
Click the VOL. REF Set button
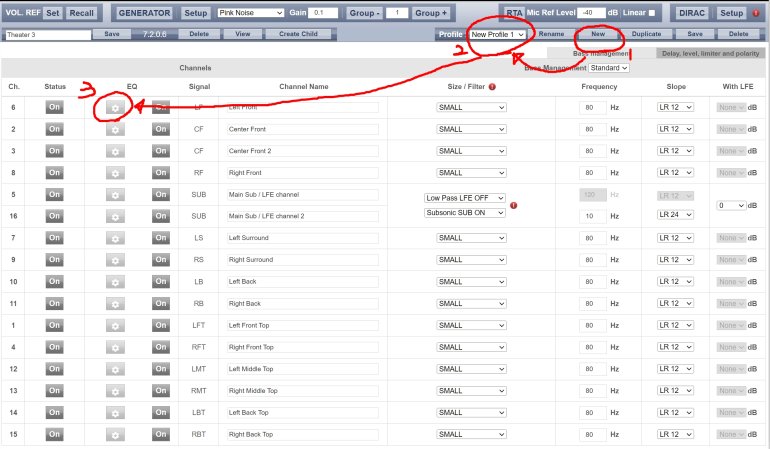click(x=53, y=13)
